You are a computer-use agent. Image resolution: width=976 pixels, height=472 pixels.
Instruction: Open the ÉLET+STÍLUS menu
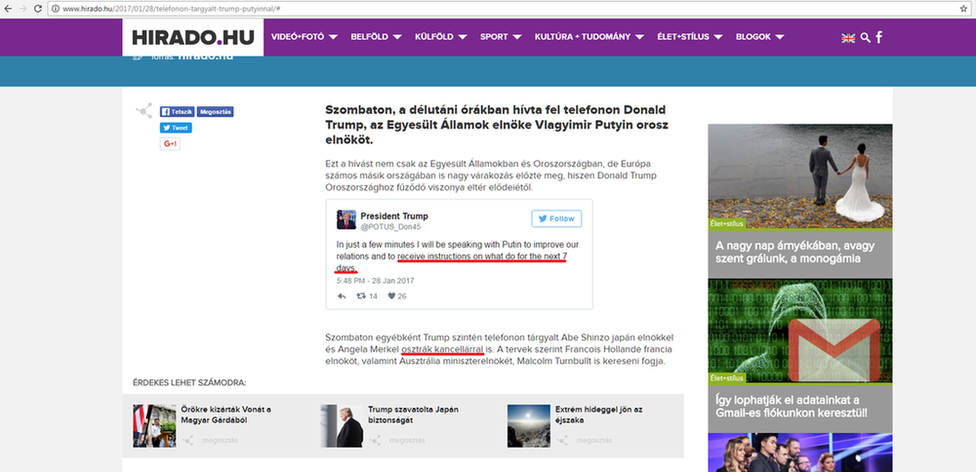(683, 37)
